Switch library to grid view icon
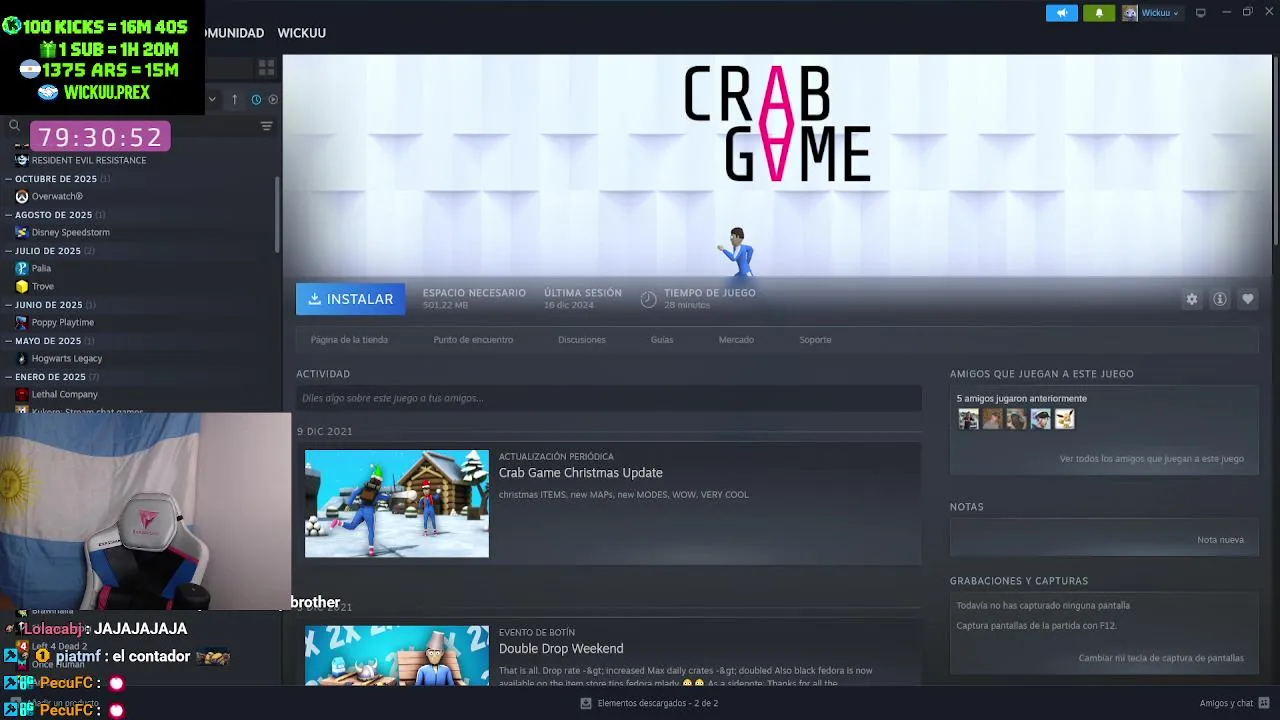 click(x=266, y=68)
